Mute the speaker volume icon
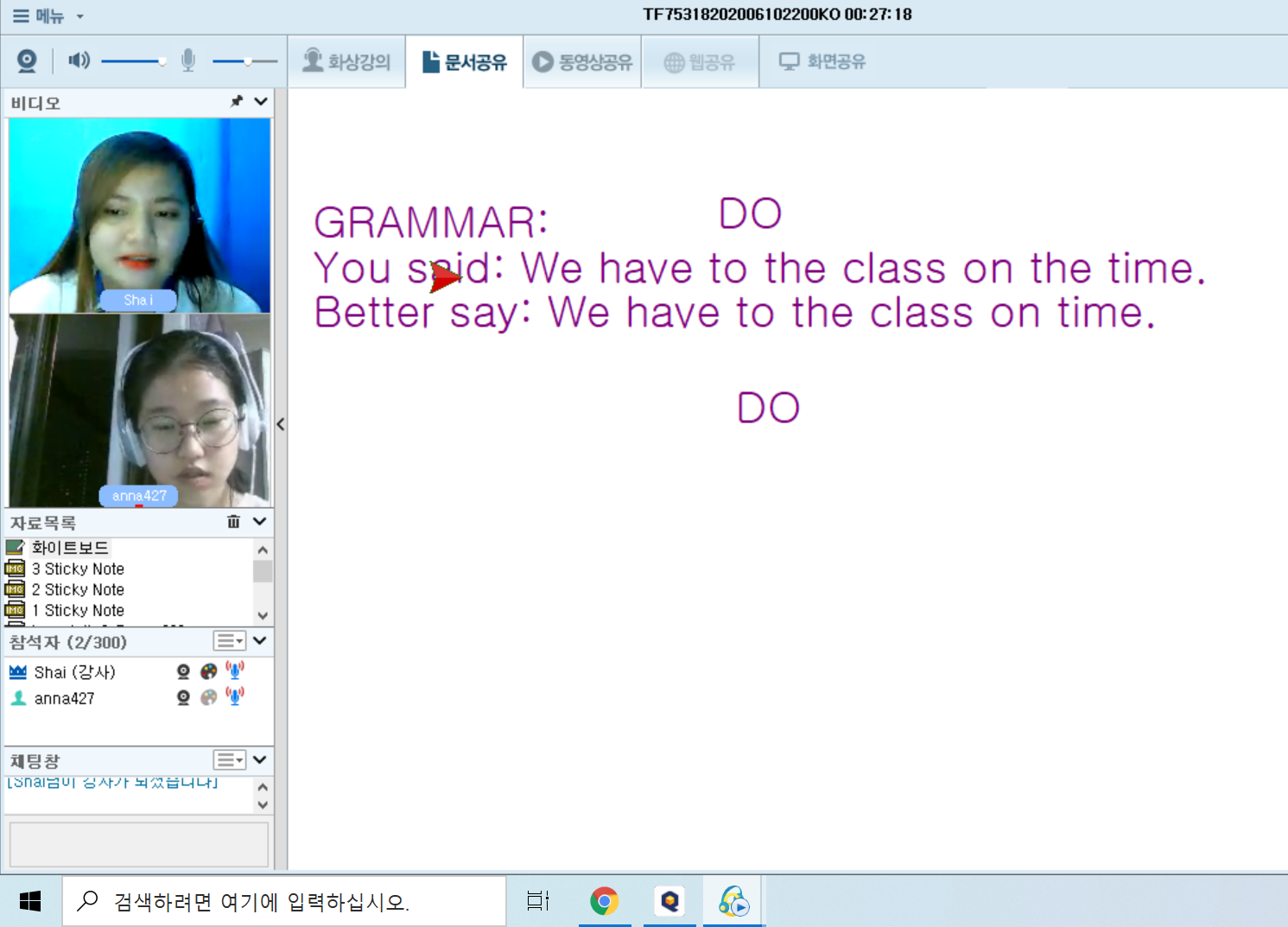Viewport: 1288px width, 927px height. tap(79, 60)
